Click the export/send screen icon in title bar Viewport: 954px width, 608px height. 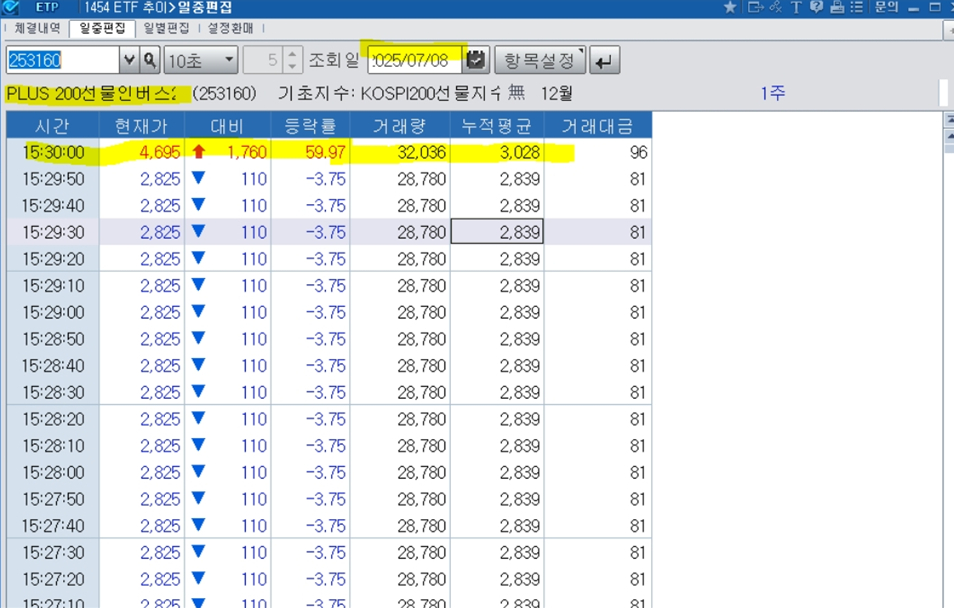point(755,7)
